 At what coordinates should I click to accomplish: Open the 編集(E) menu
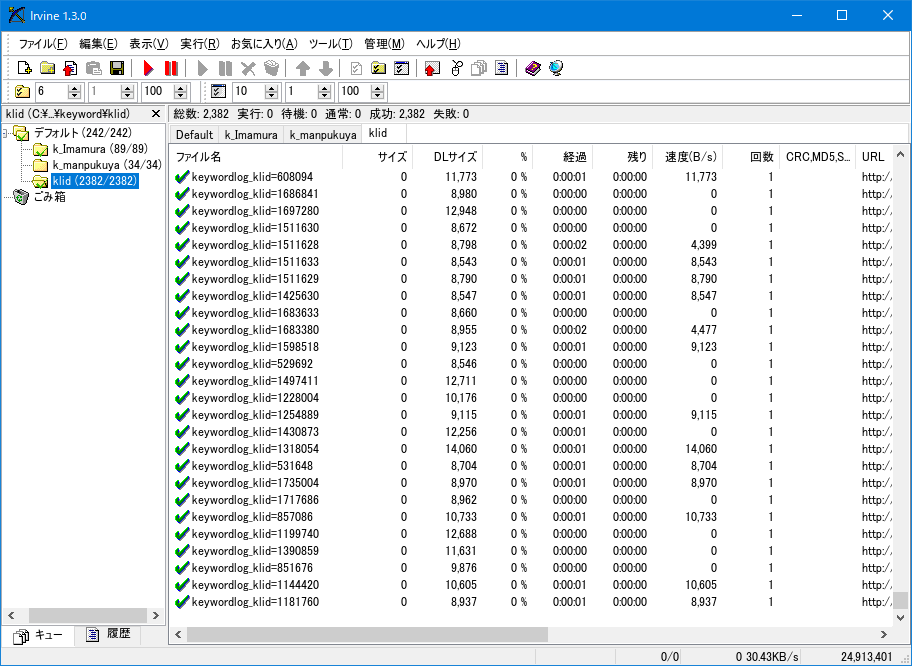pos(98,44)
